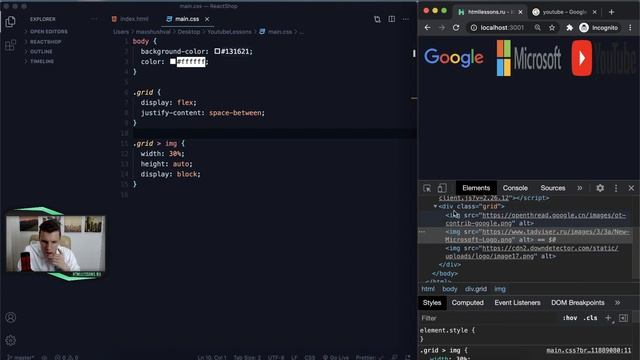Open the Accounts icon in activity bar
Image resolution: width=640 pixels, height=360 pixels.
[x=11, y=317]
